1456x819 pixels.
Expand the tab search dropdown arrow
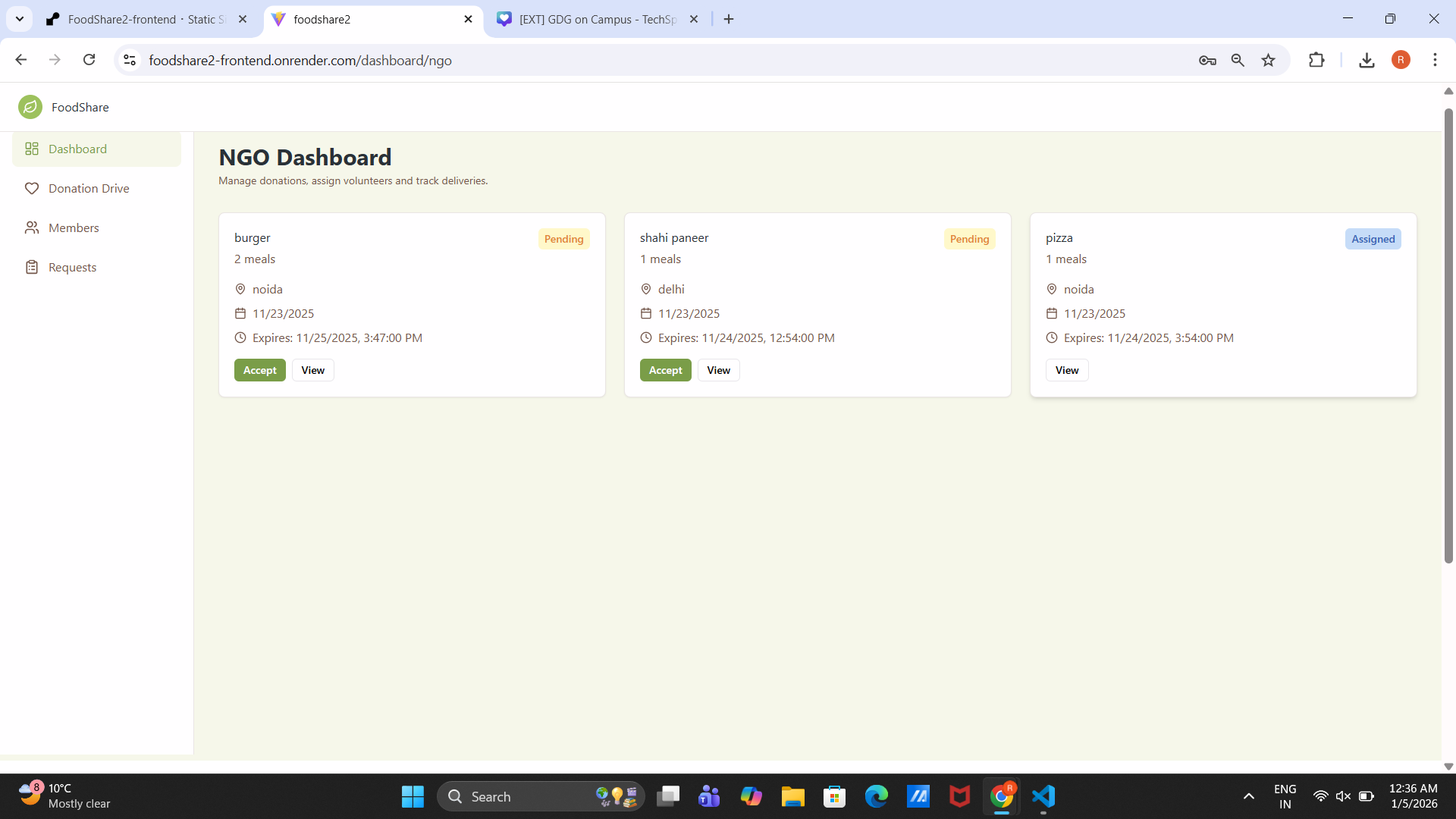click(20, 19)
